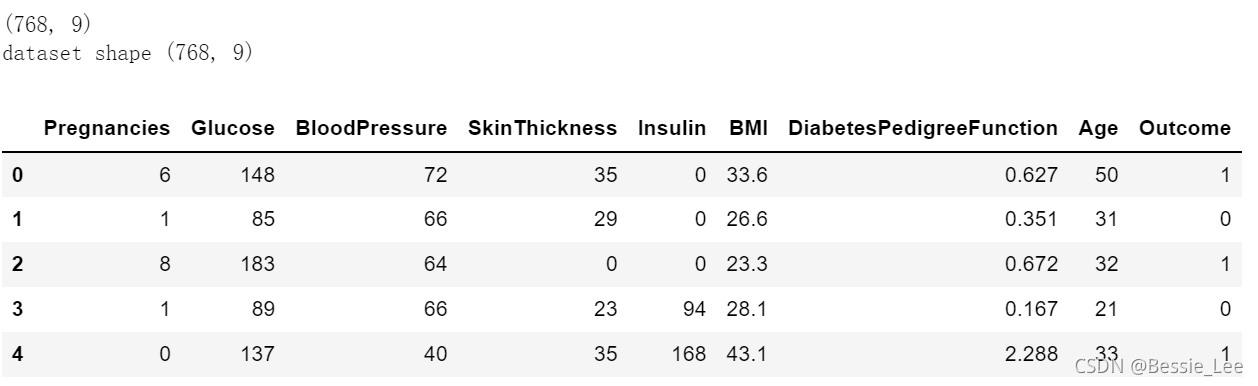Click the Outcome column header
This screenshot has height=386, width=1258.
1185,129
